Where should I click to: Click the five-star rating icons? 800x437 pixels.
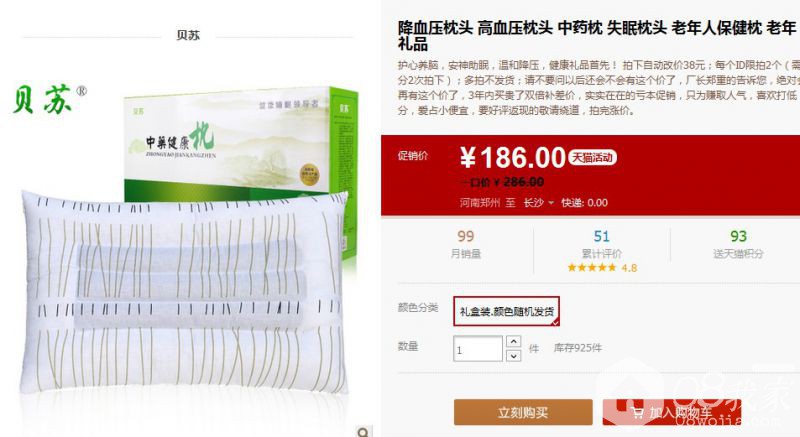pos(592,268)
